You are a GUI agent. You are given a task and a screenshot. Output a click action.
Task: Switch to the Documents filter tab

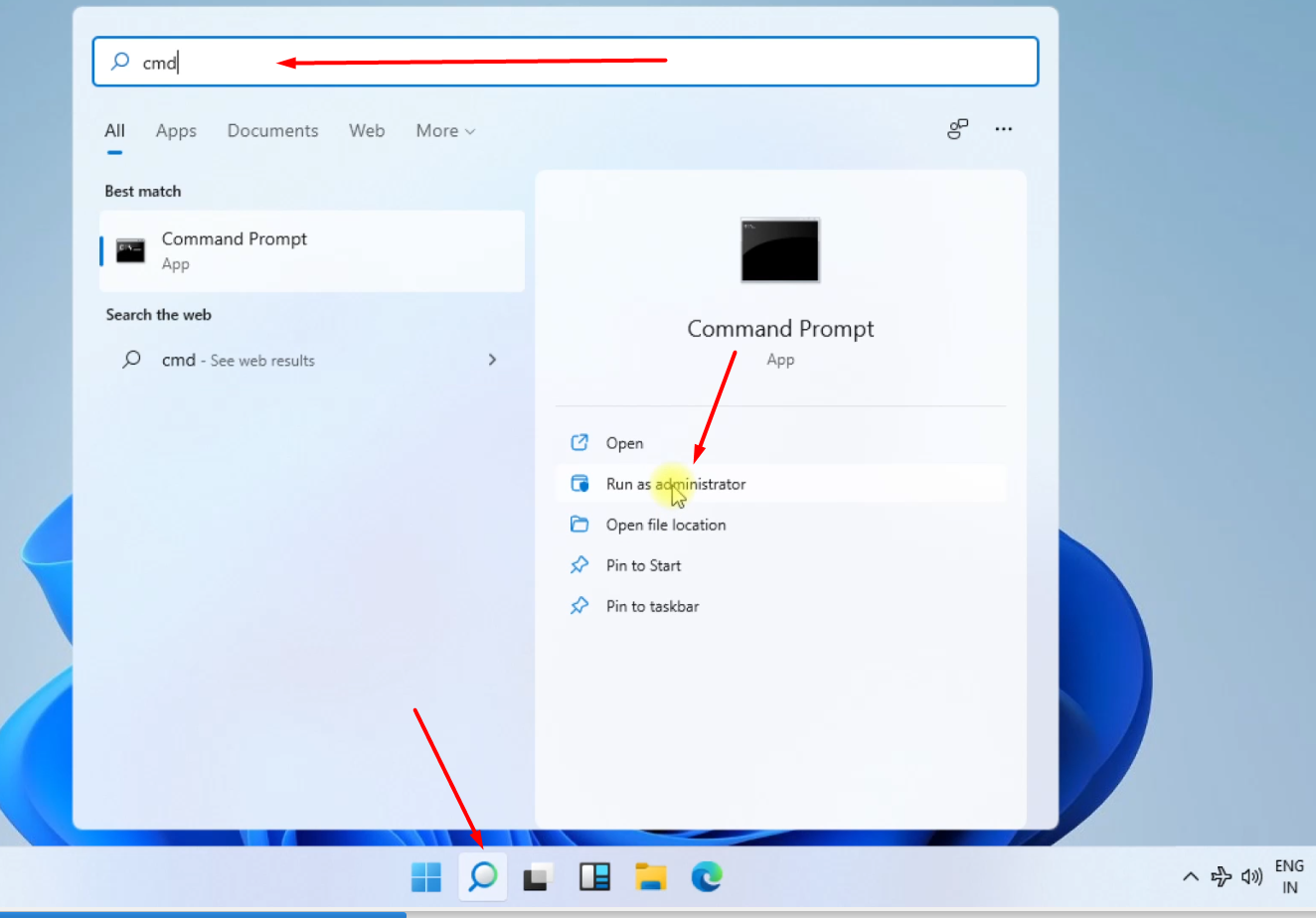[272, 131]
